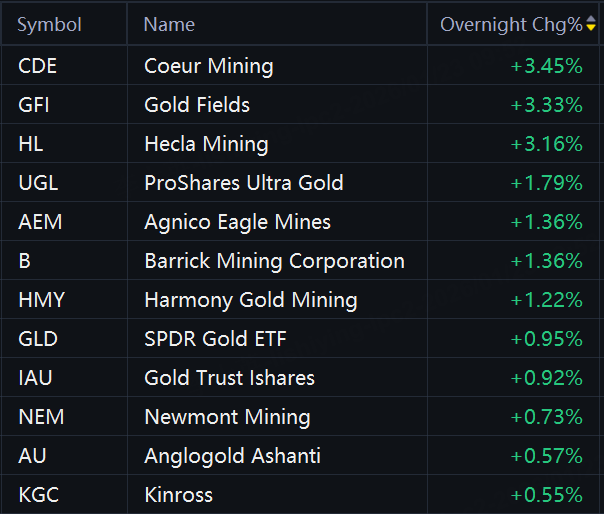Image resolution: width=604 pixels, height=514 pixels.
Task: Select the GFI ticker symbol
Action: tap(35, 105)
